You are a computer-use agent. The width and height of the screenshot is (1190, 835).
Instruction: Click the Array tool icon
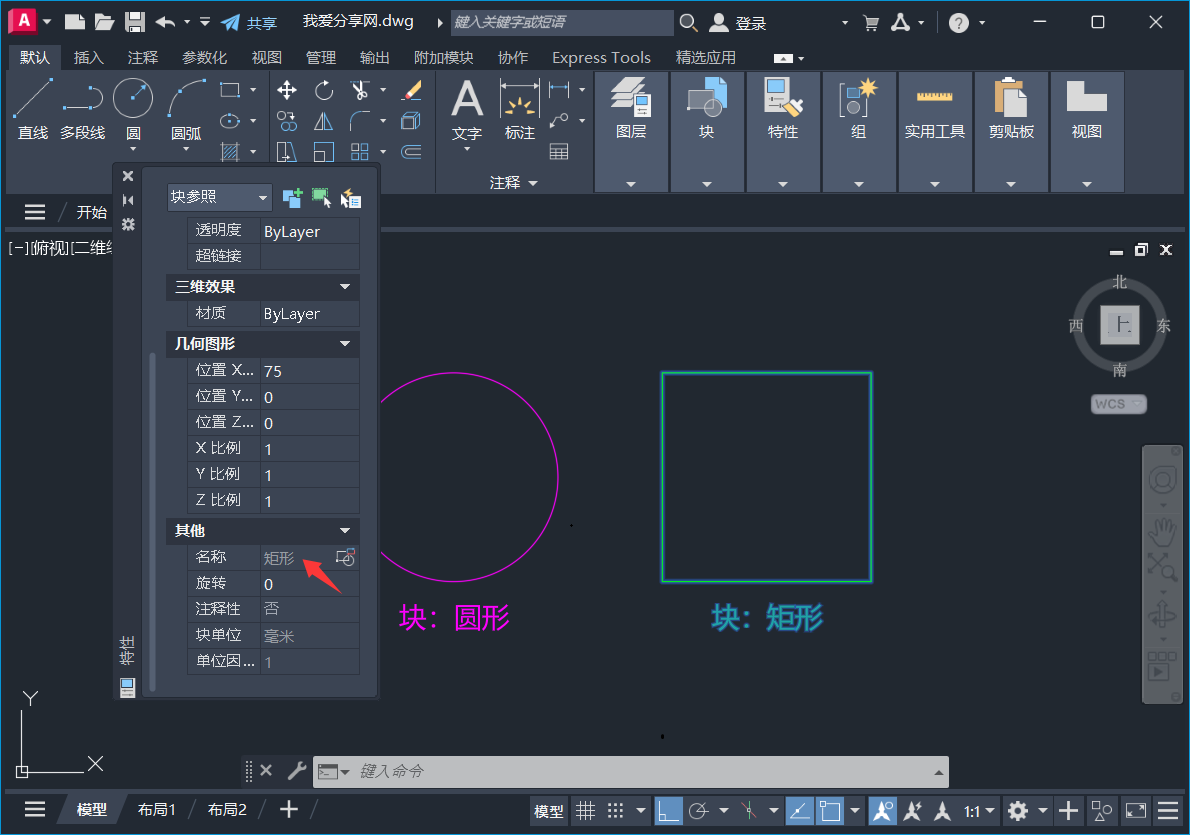point(360,152)
